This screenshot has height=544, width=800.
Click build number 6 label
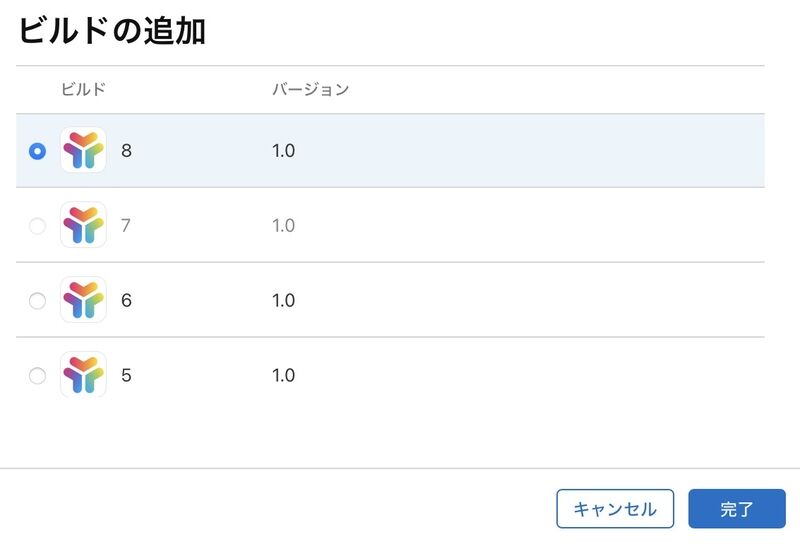127,301
